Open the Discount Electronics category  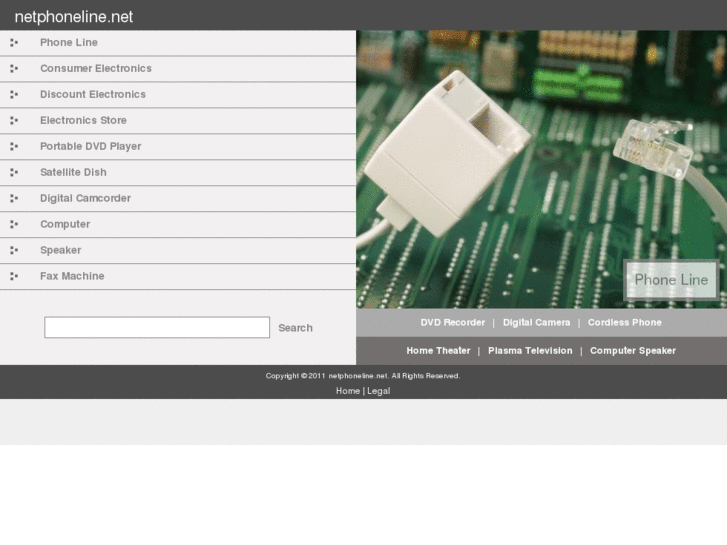(x=93, y=95)
